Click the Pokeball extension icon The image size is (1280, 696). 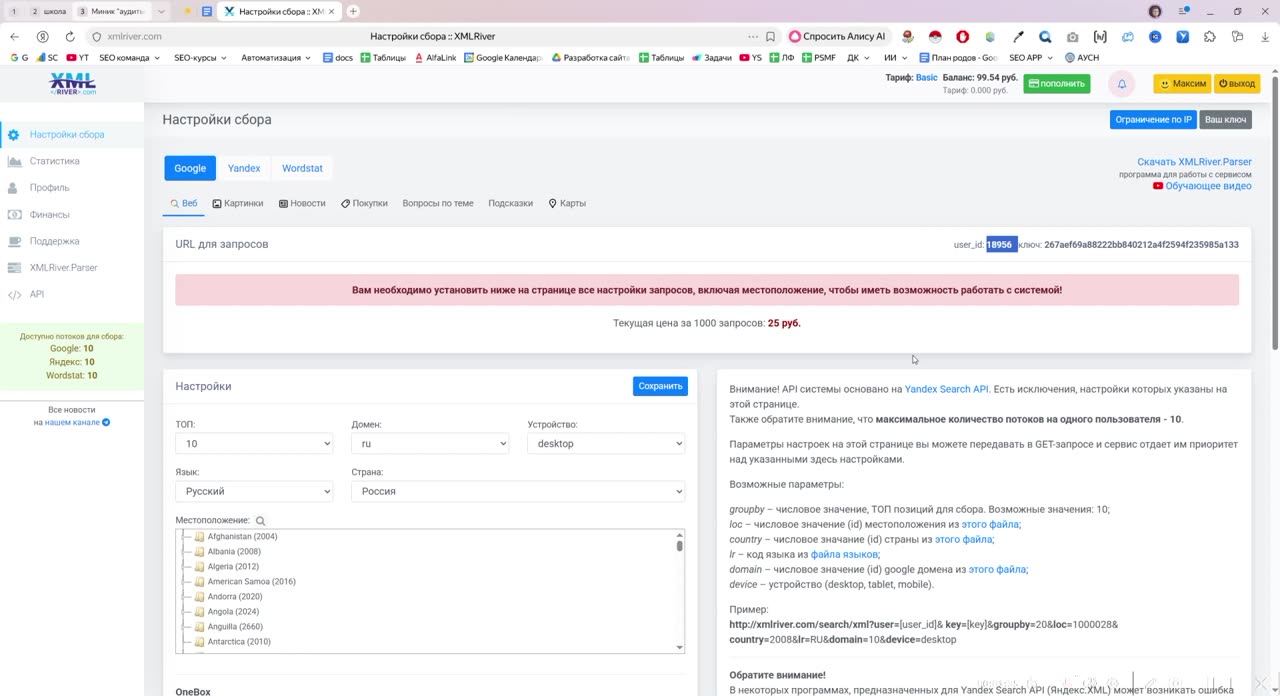pos(935,37)
